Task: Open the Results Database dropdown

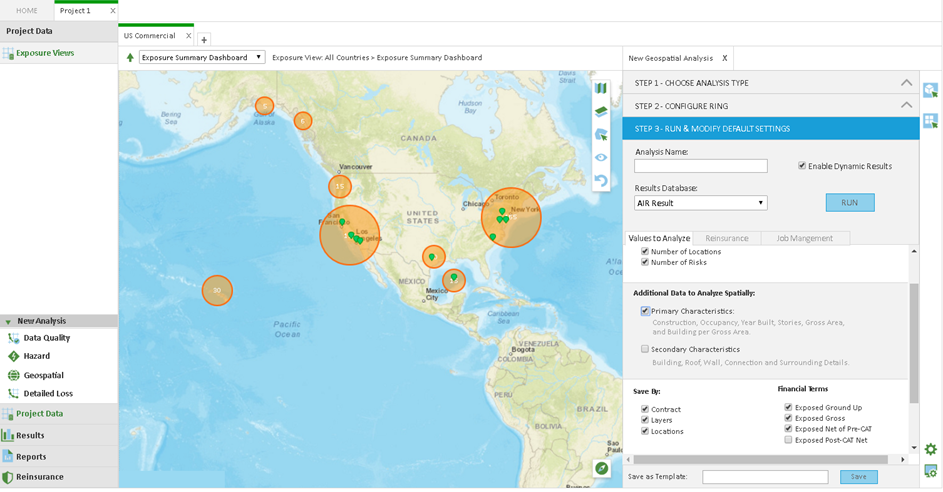Action: [x=700, y=203]
